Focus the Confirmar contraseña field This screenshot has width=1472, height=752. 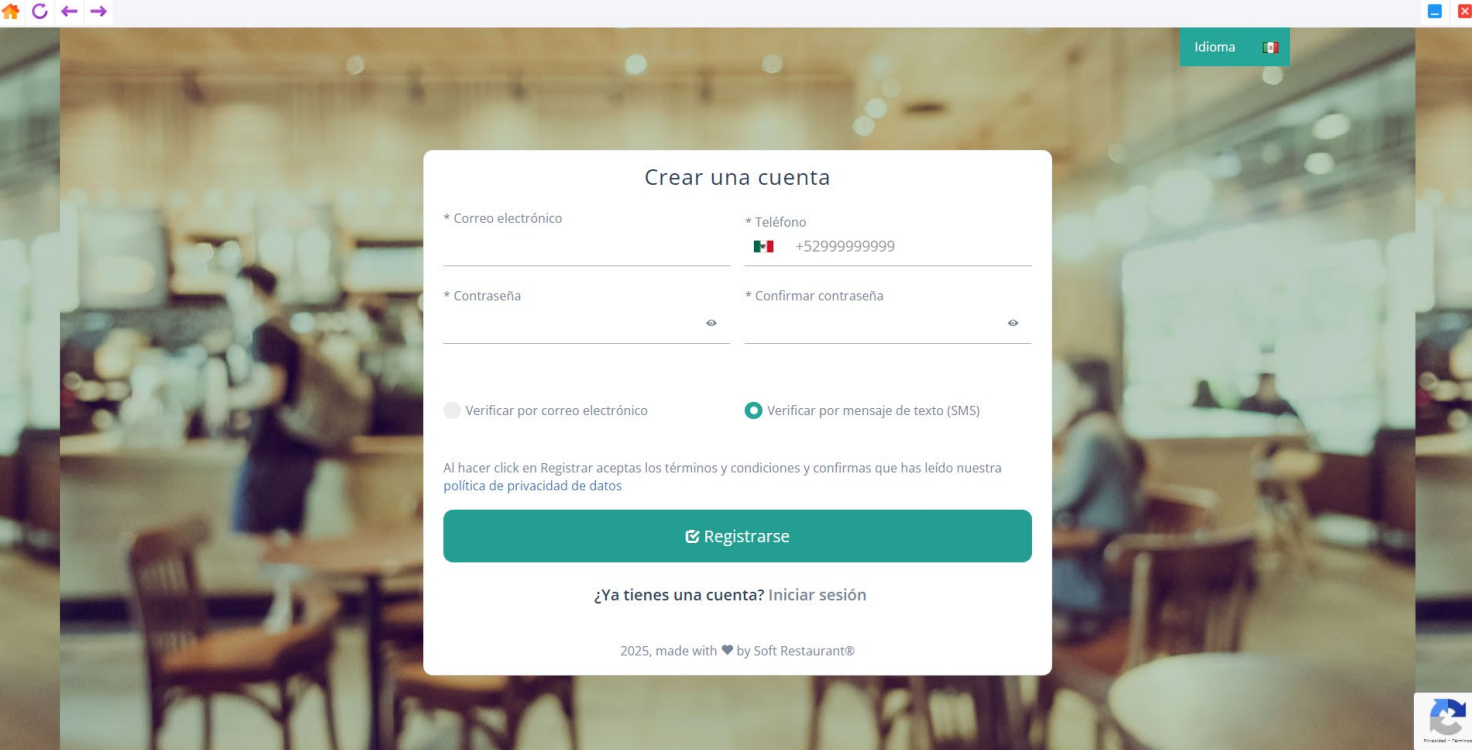tap(874, 324)
